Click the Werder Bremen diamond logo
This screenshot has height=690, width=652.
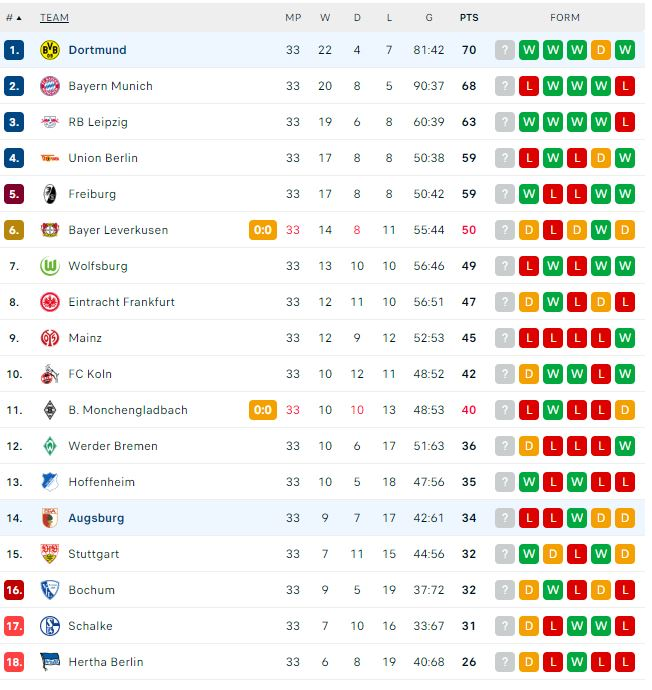click(x=50, y=446)
